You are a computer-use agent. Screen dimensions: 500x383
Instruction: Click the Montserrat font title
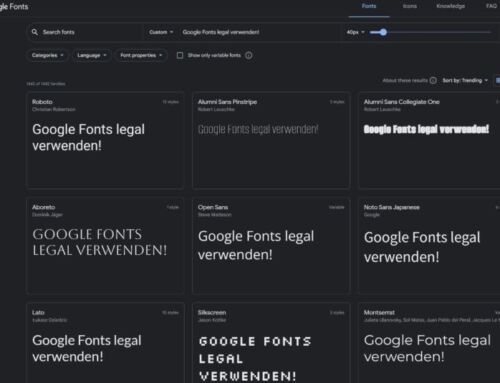(x=379, y=312)
